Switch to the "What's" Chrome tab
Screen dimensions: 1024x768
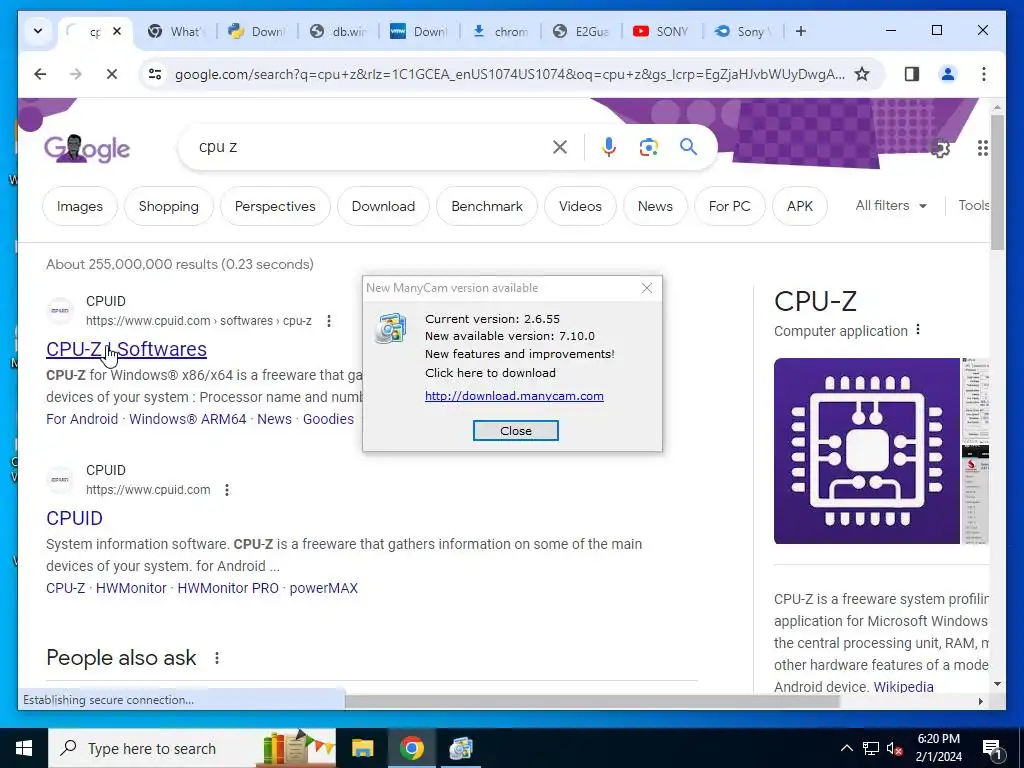(x=176, y=31)
